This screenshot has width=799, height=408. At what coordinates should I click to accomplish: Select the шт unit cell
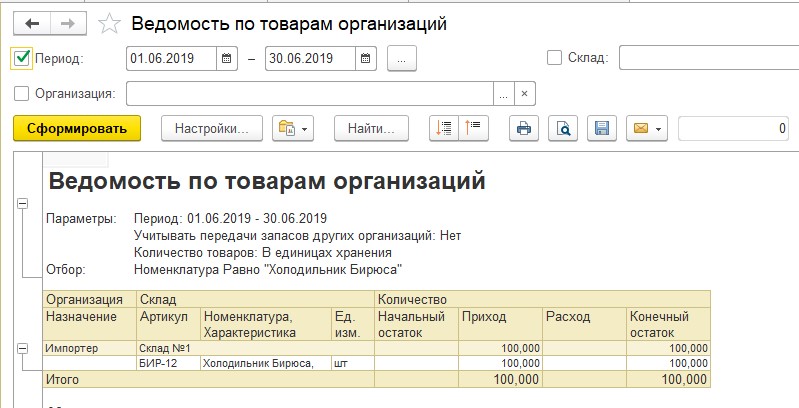click(353, 363)
